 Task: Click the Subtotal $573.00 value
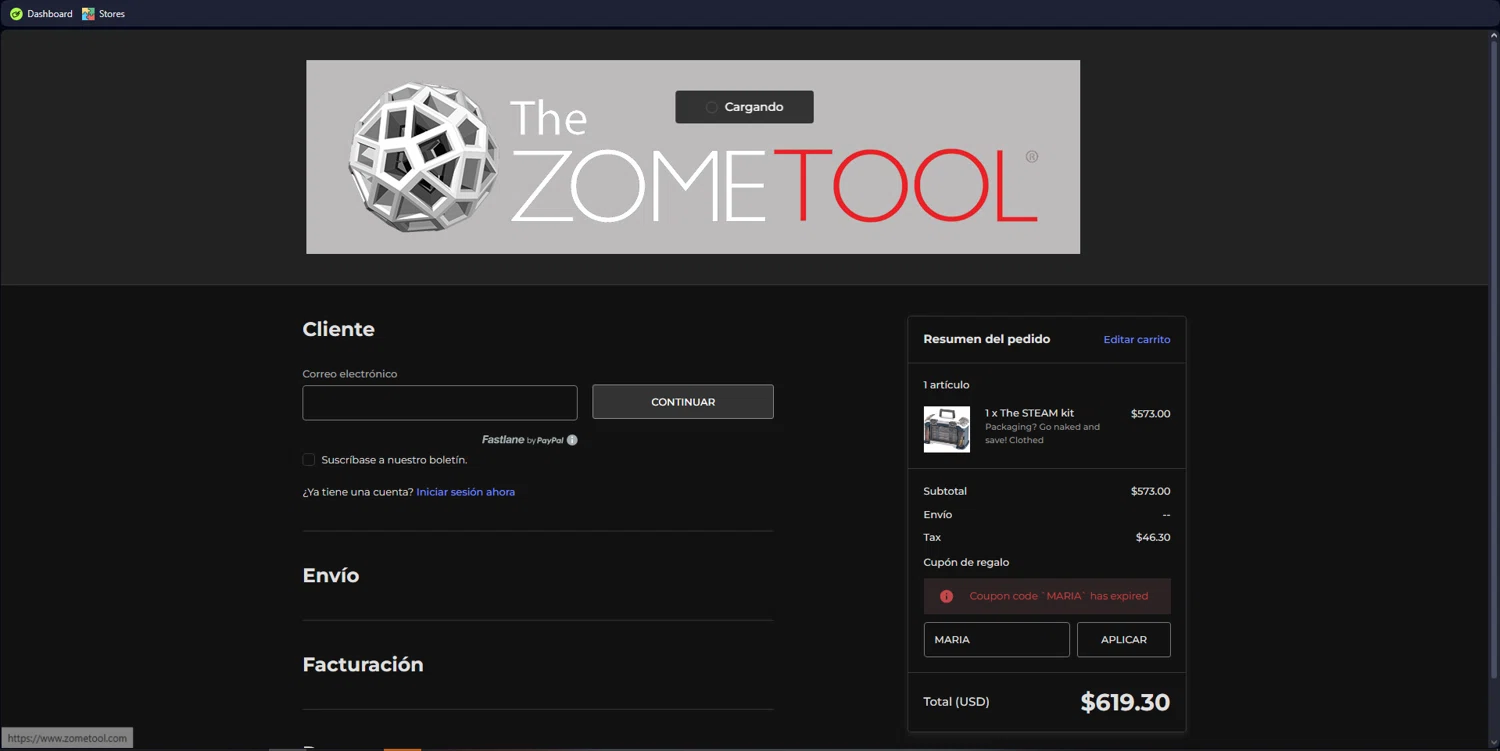pos(1150,492)
